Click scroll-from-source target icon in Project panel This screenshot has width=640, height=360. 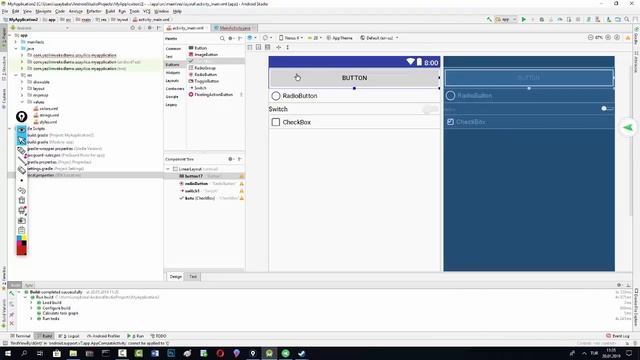132,28
